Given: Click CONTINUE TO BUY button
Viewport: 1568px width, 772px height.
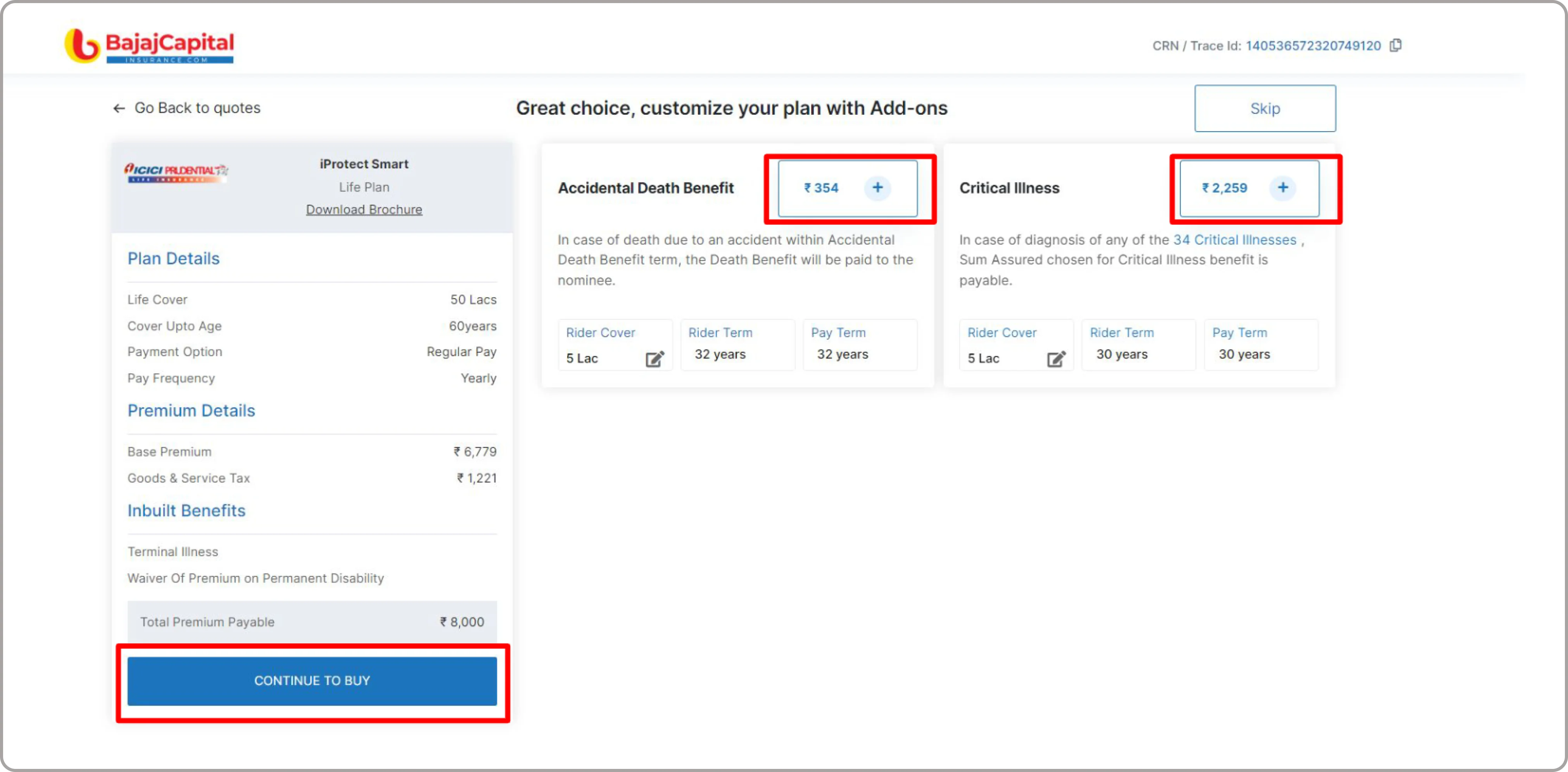Looking at the screenshot, I should pyautogui.click(x=312, y=681).
